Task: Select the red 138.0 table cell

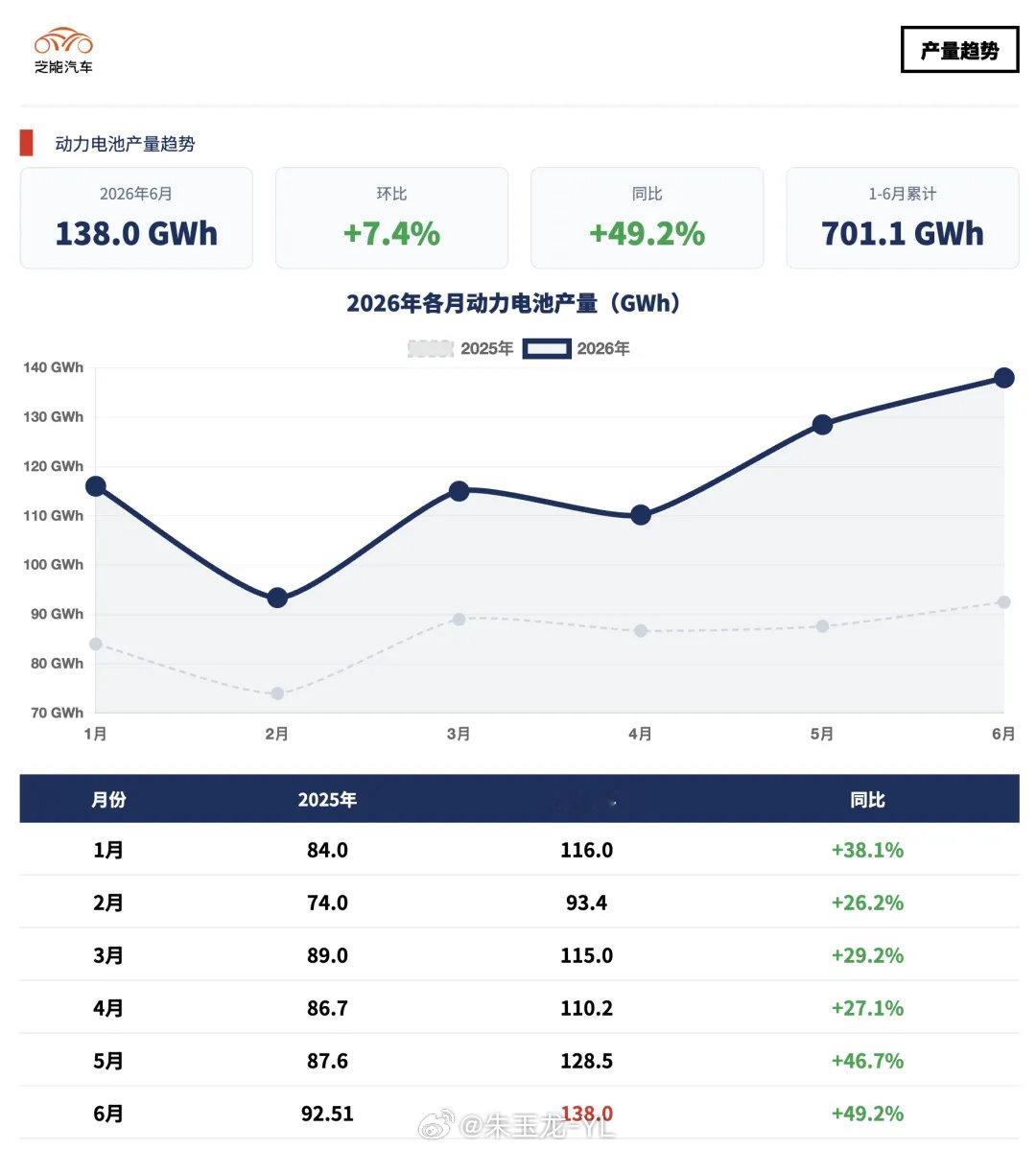Action: [586, 1115]
